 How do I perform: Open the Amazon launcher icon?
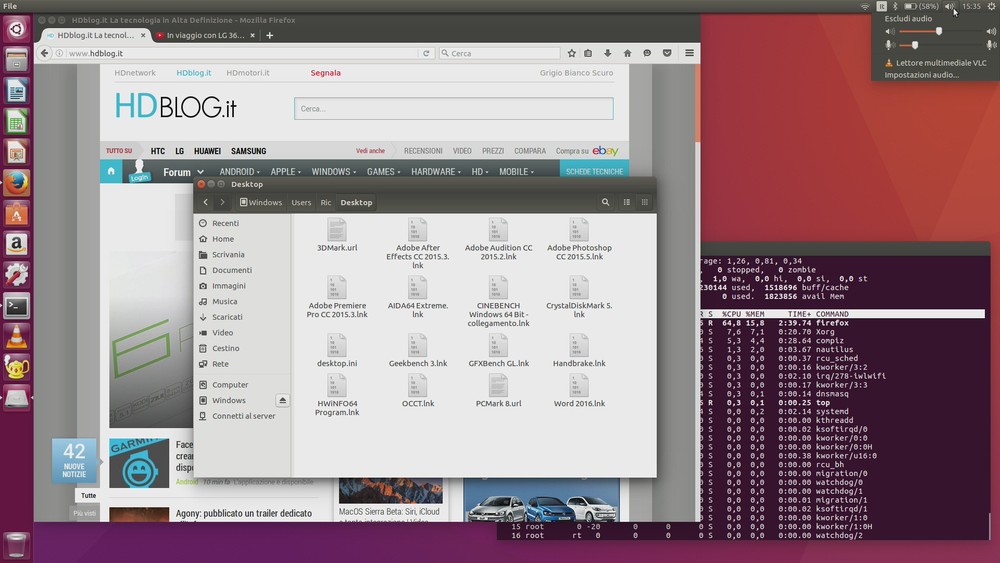(17, 244)
